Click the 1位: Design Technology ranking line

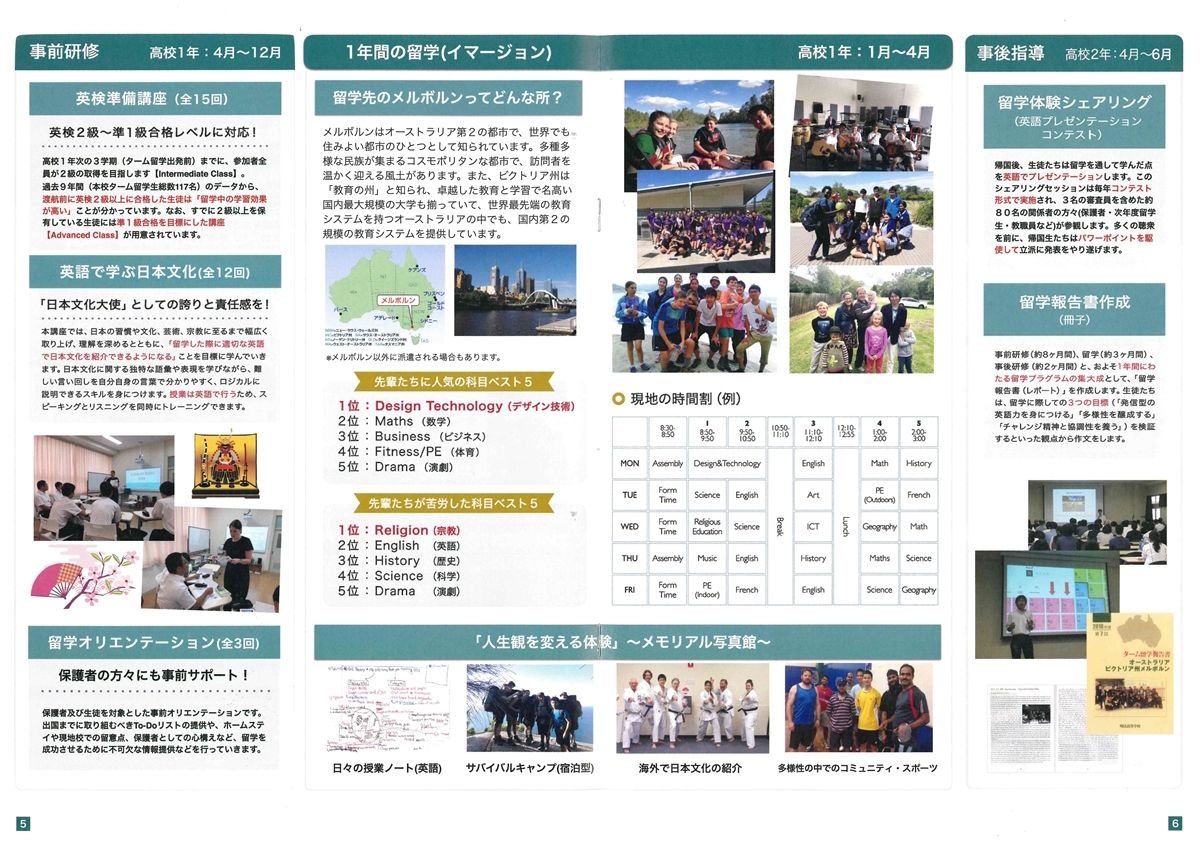click(456, 406)
